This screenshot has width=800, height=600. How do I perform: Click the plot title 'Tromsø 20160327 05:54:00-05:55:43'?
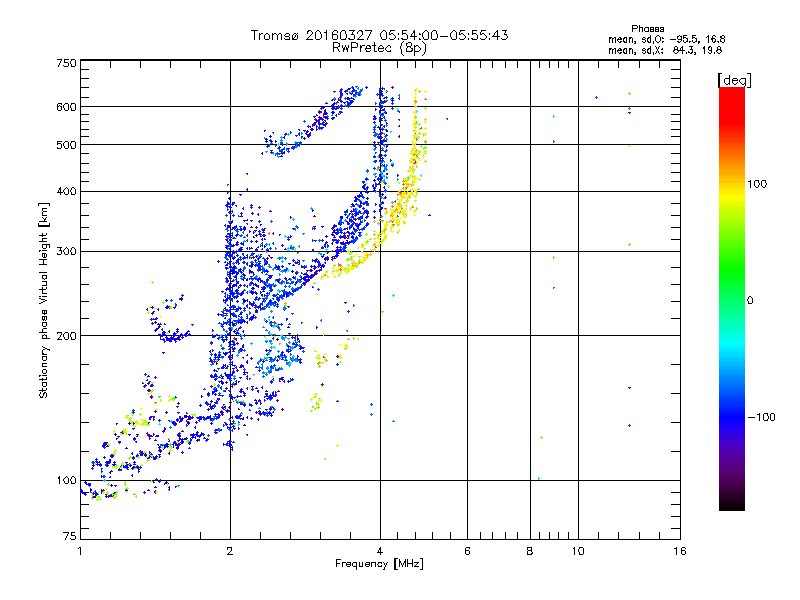(x=379, y=35)
